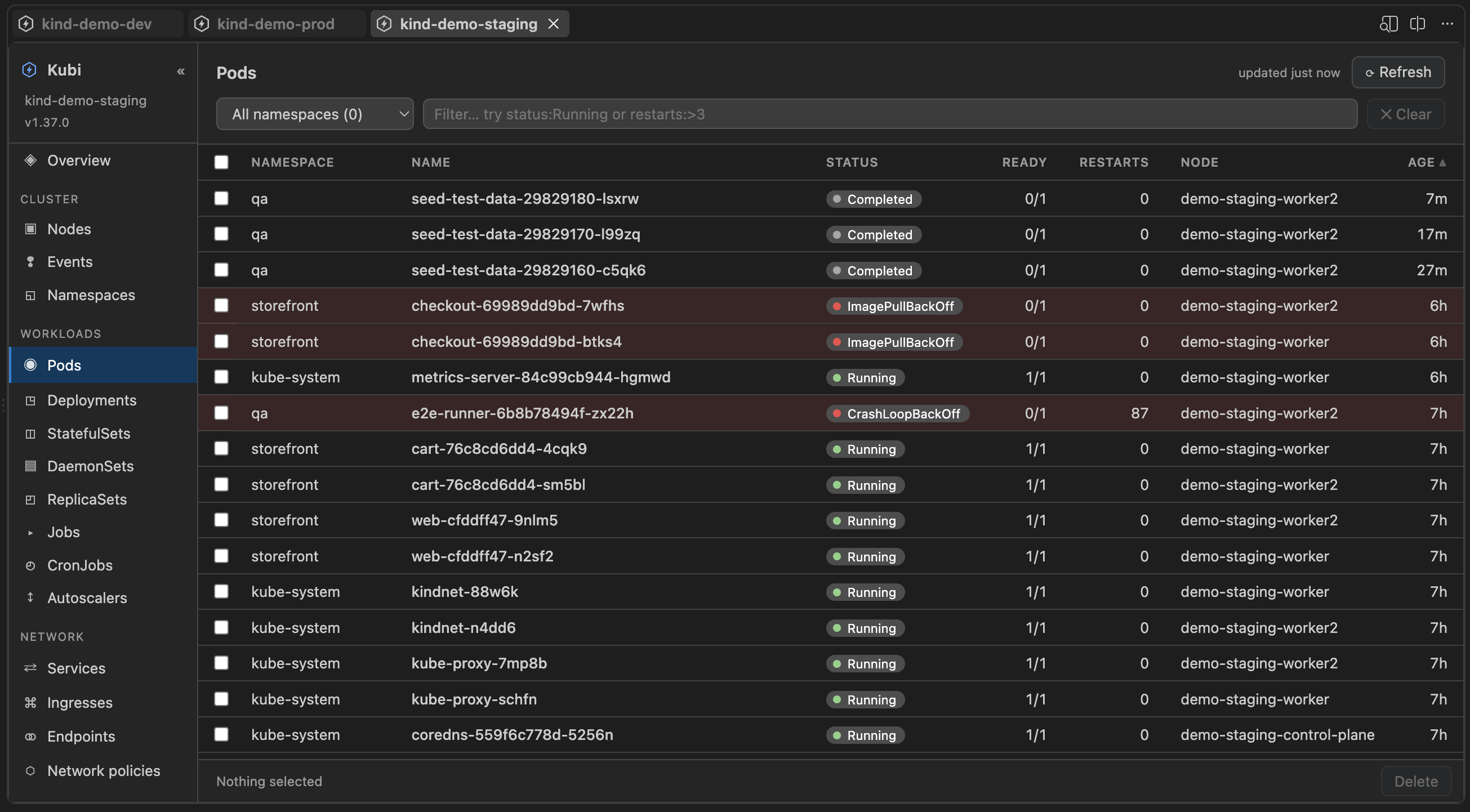
Task: Click the restart count 87
Action: coord(1139,413)
